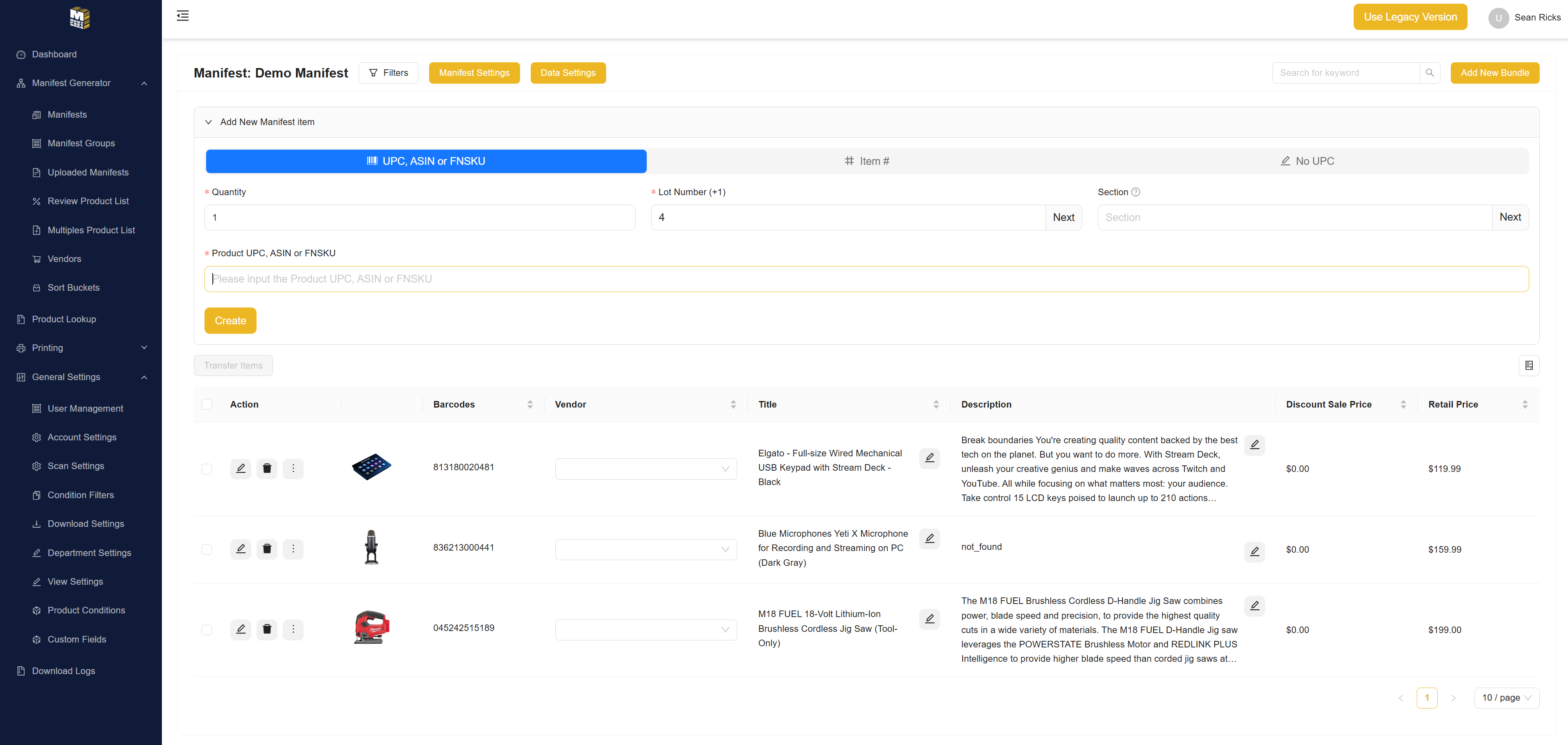Switch to the Item # tab

(x=867, y=161)
